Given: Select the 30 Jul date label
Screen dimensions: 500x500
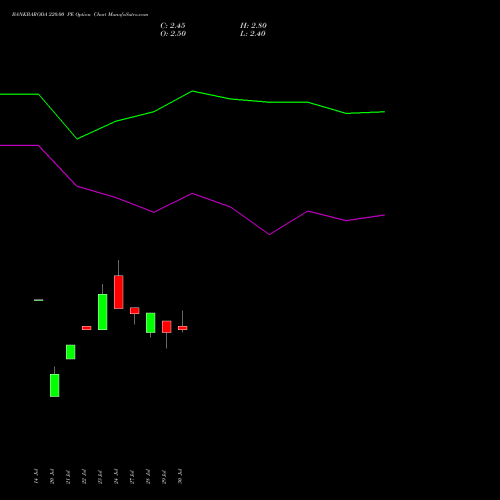Looking at the screenshot, I should pos(180,476).
